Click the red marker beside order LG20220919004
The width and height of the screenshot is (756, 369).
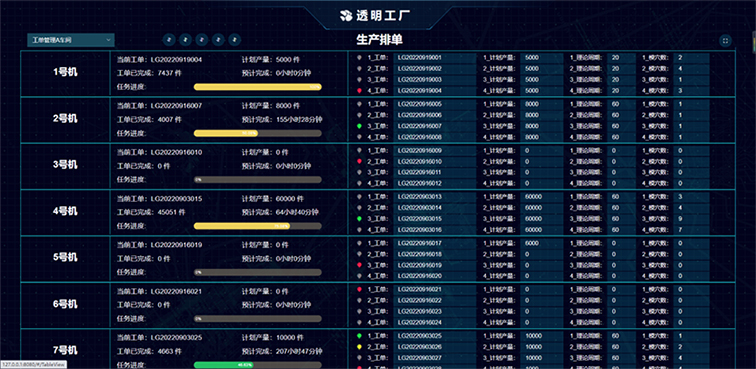[359, 90]
